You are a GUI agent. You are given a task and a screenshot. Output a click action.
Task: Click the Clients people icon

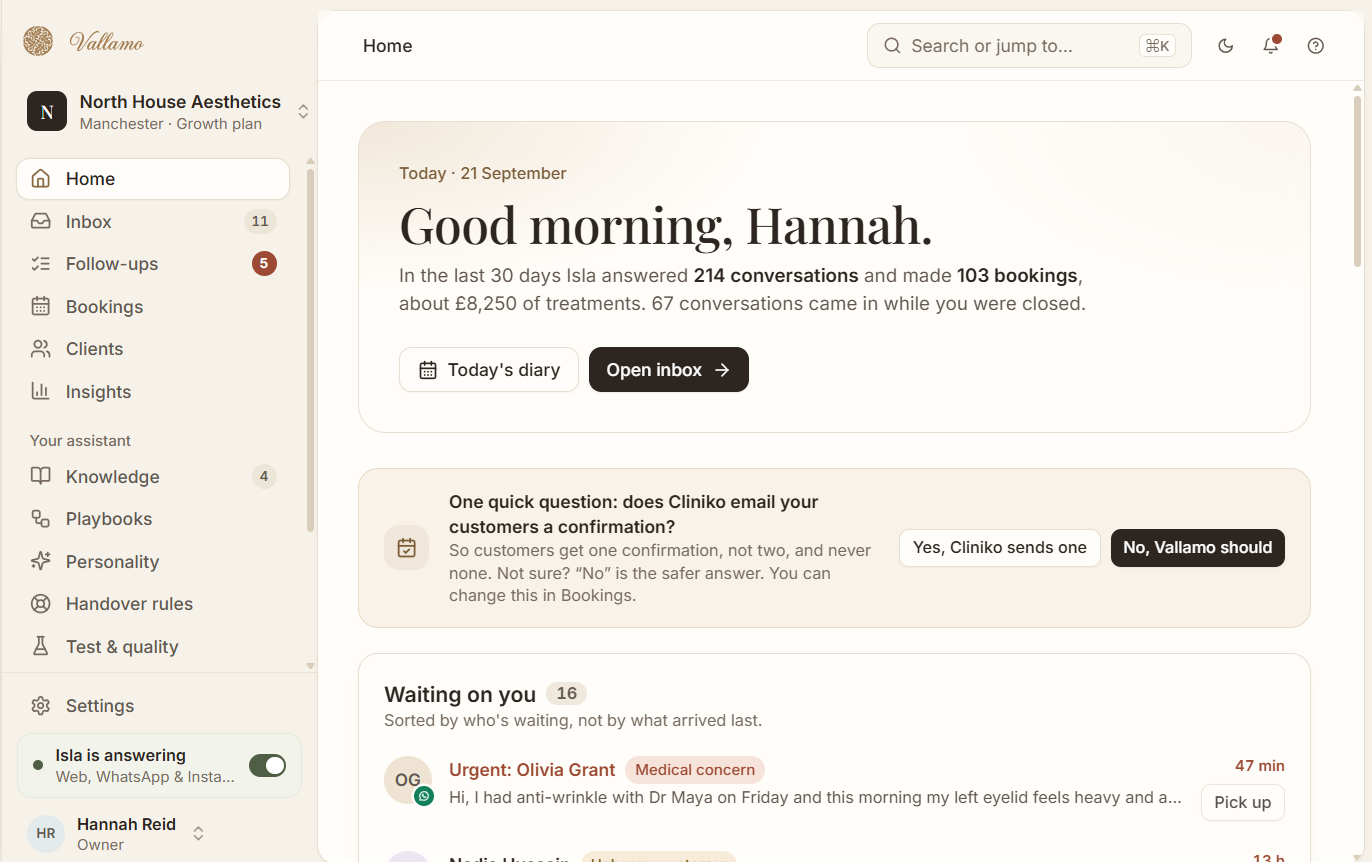pos(41,349)
